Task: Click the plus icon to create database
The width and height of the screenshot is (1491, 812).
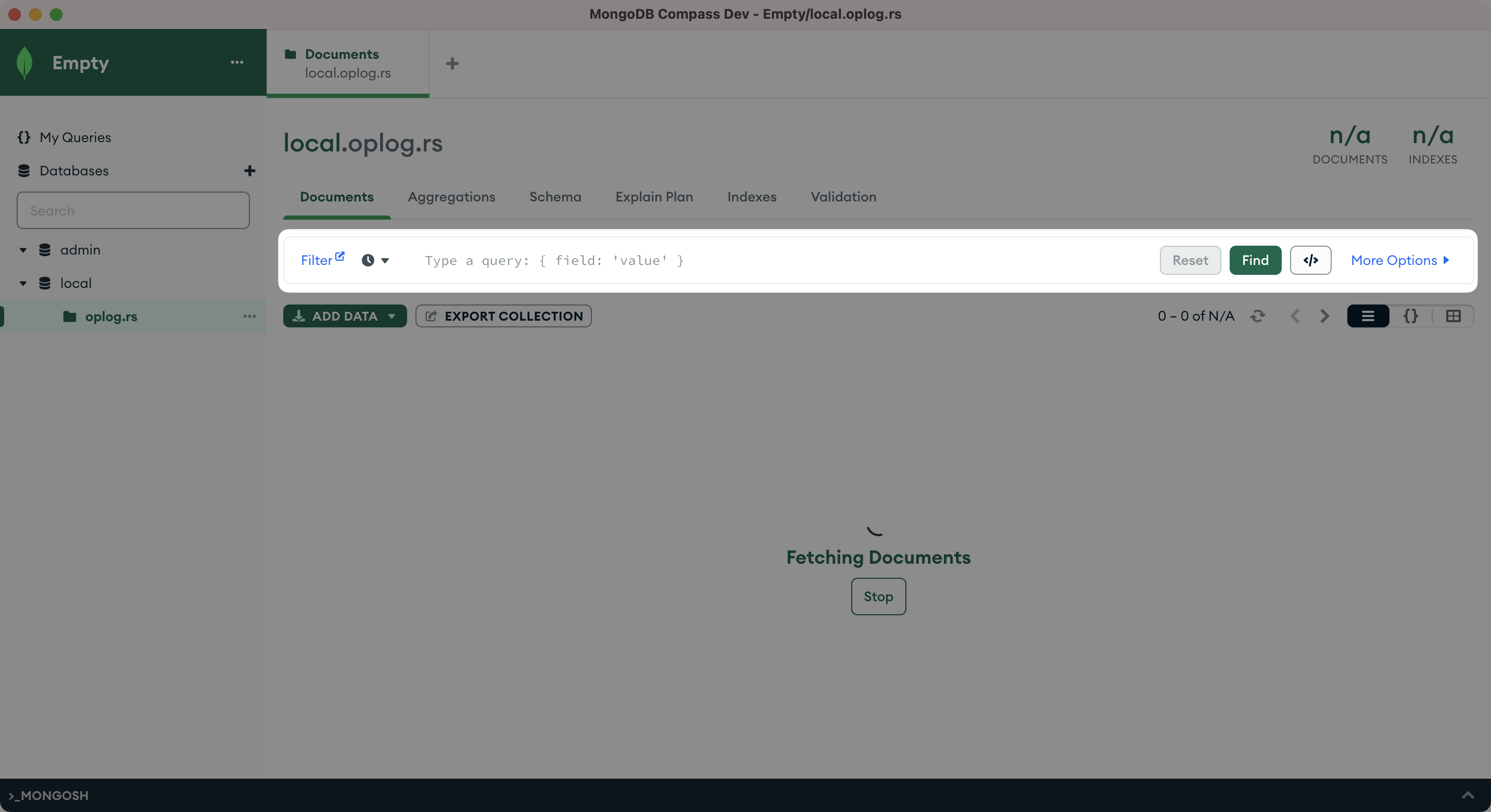Action: (x=249, y=171)
